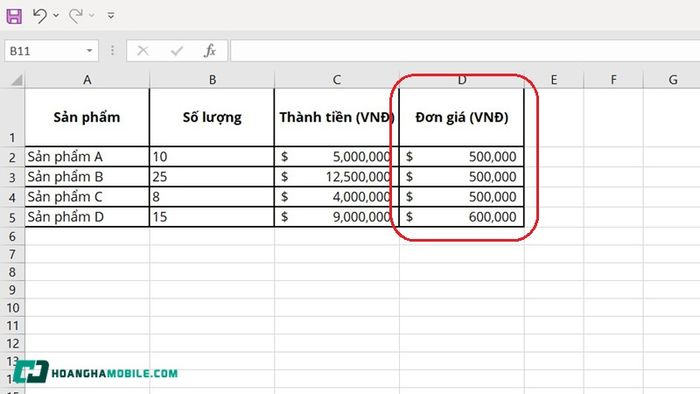Click the cell with 4,000,000
The height and width of the screenshot is (394, 700).
[x=337, y=197]
